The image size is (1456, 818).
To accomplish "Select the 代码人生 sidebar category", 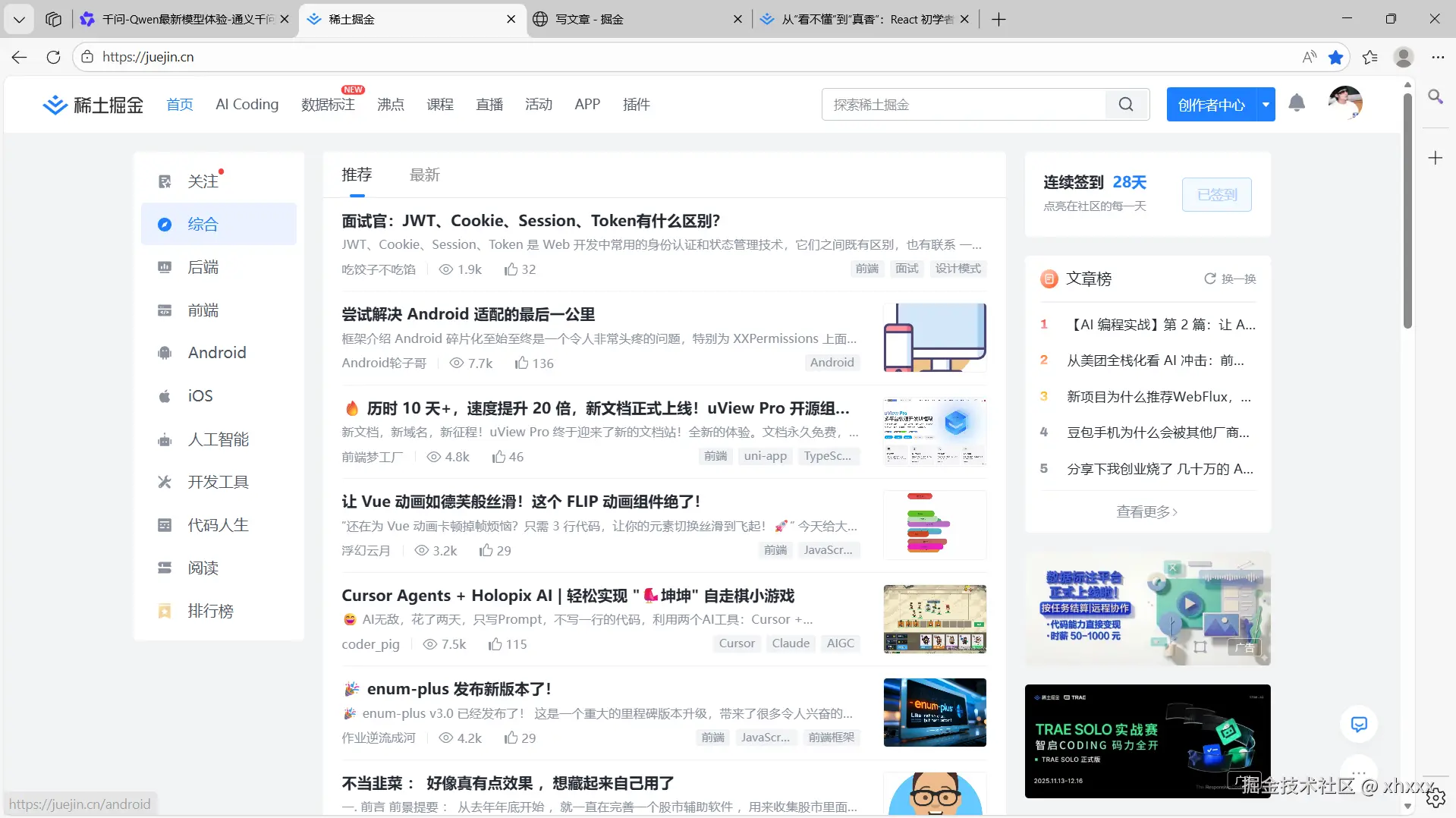I will pos(219,525).
